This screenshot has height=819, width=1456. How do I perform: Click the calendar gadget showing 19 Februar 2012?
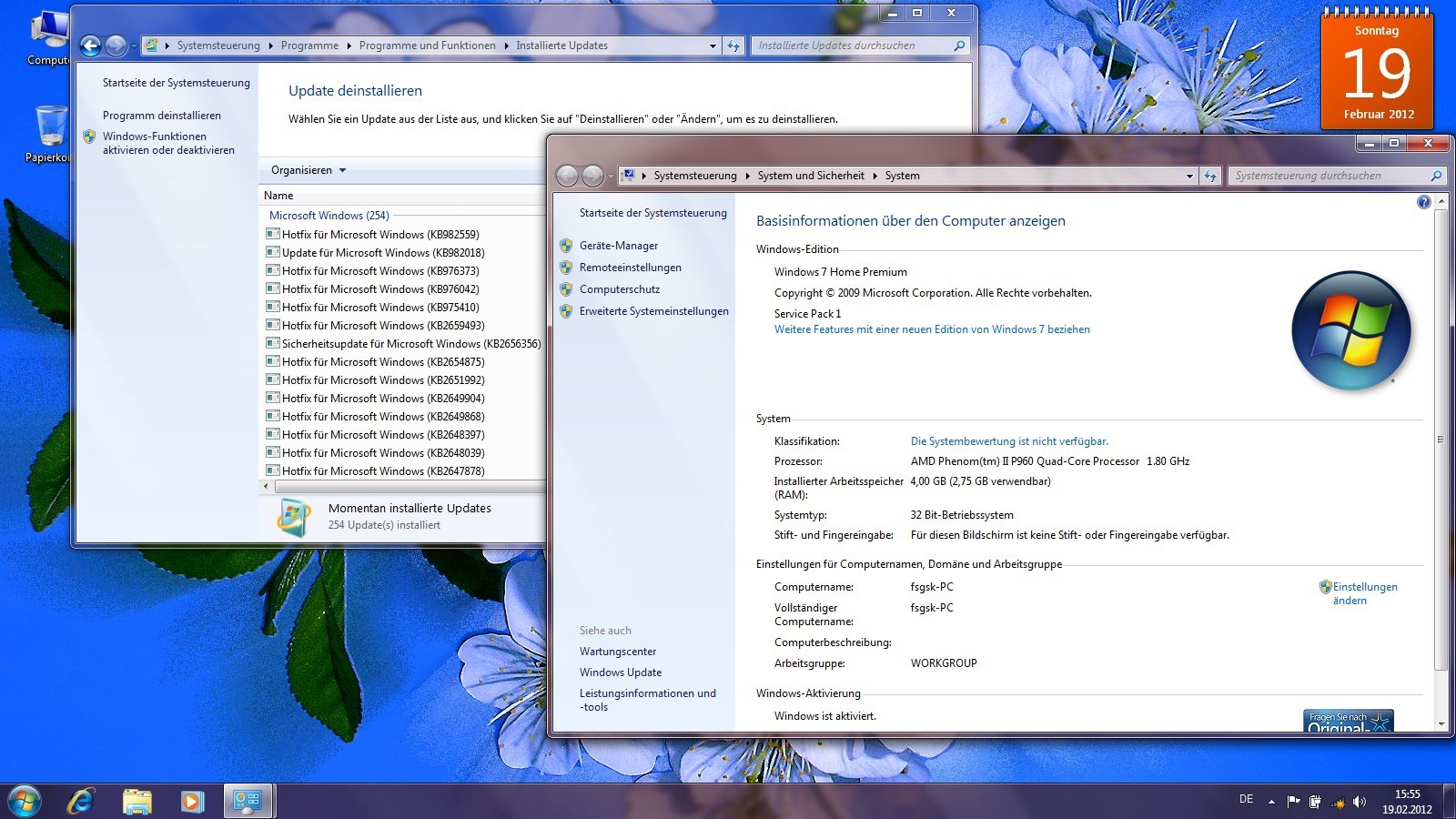1378,68
